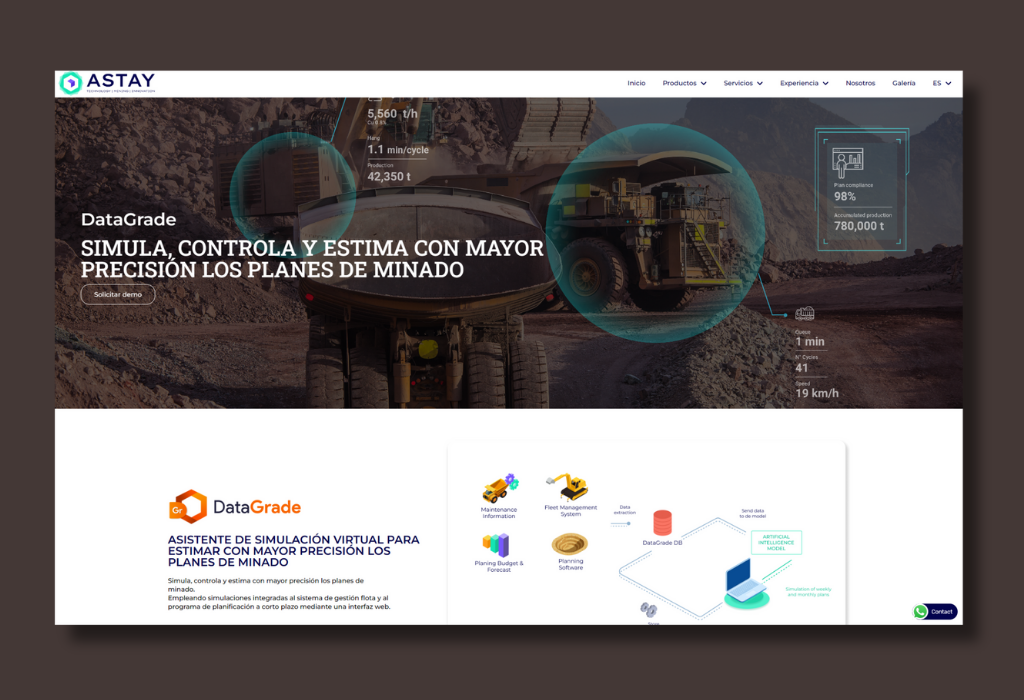
Task: Select the Fleet Management System excavator icon
Action: (x=569, y=487)
